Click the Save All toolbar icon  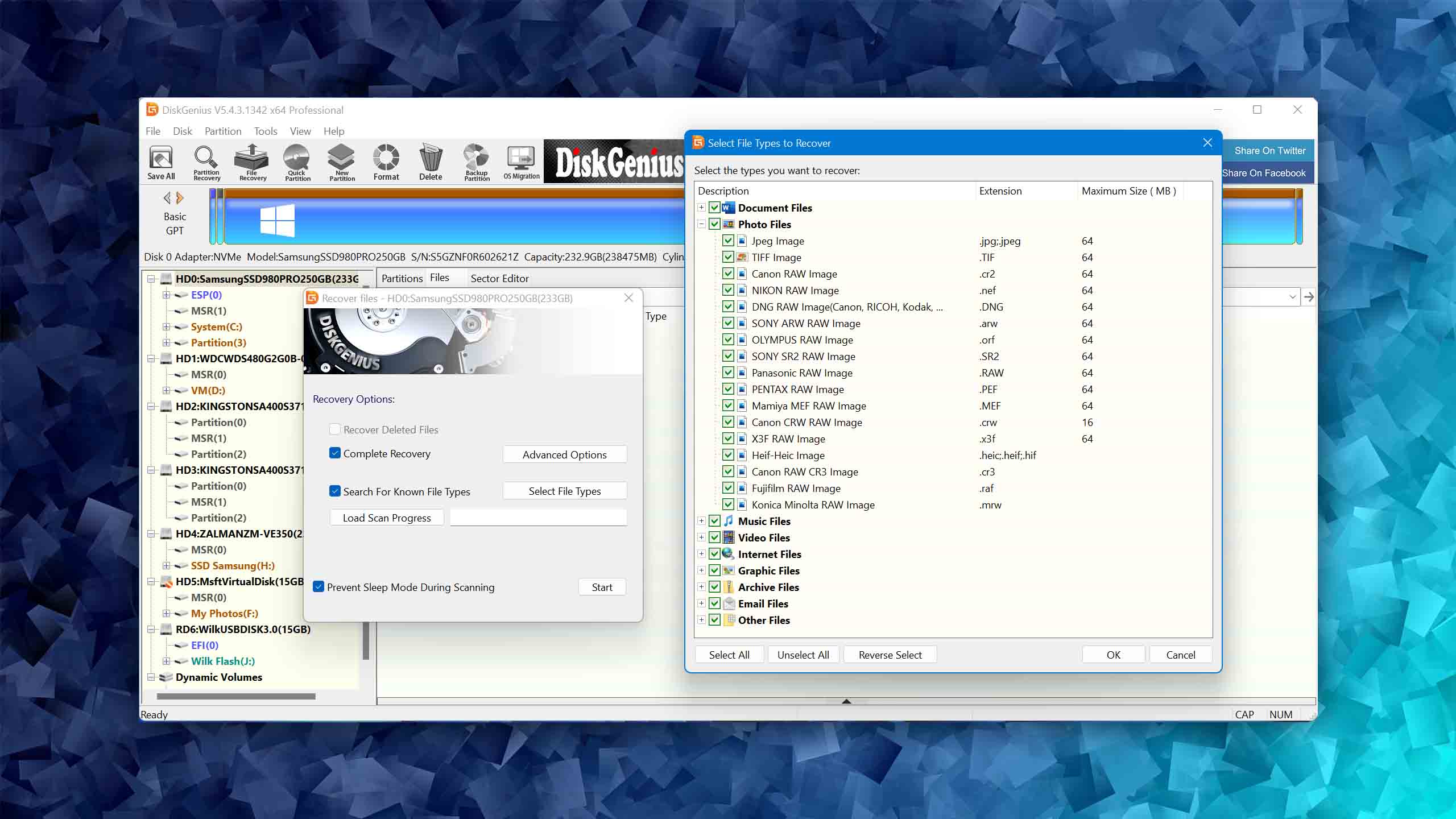click(161, 163)
